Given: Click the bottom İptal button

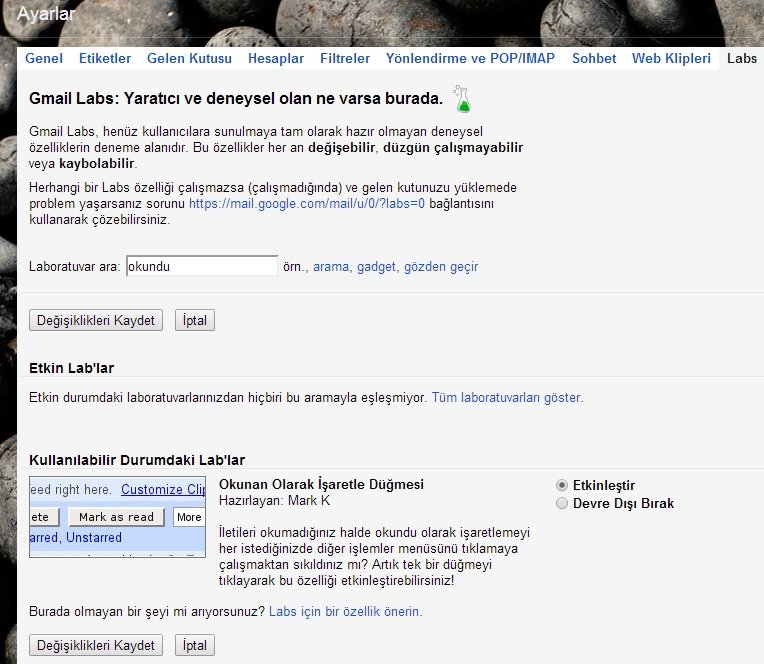Looking at the screenshot, I should pos(195,645).
